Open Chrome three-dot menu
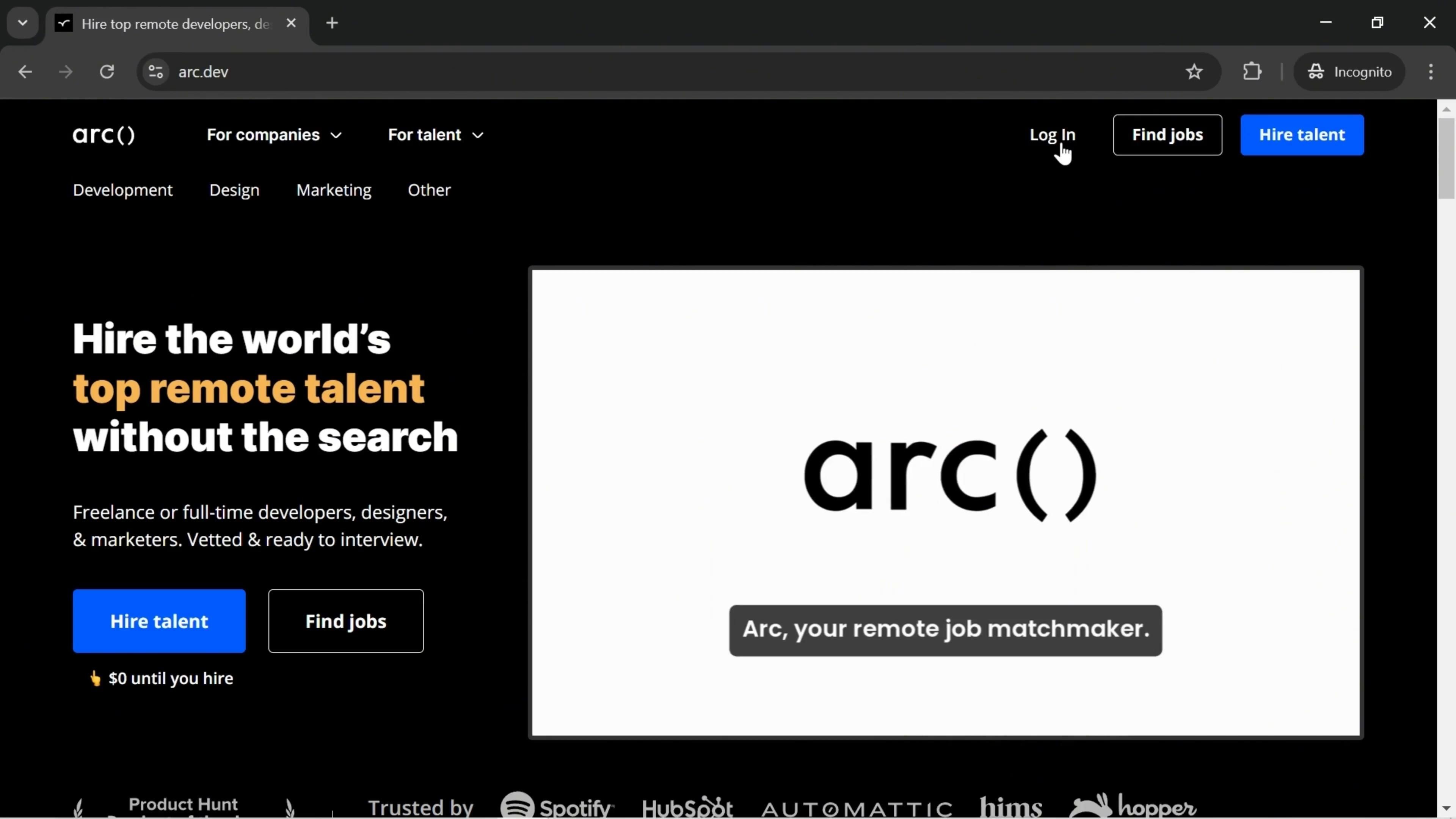The image size is (1456, 819). [x=1431, y=72]
